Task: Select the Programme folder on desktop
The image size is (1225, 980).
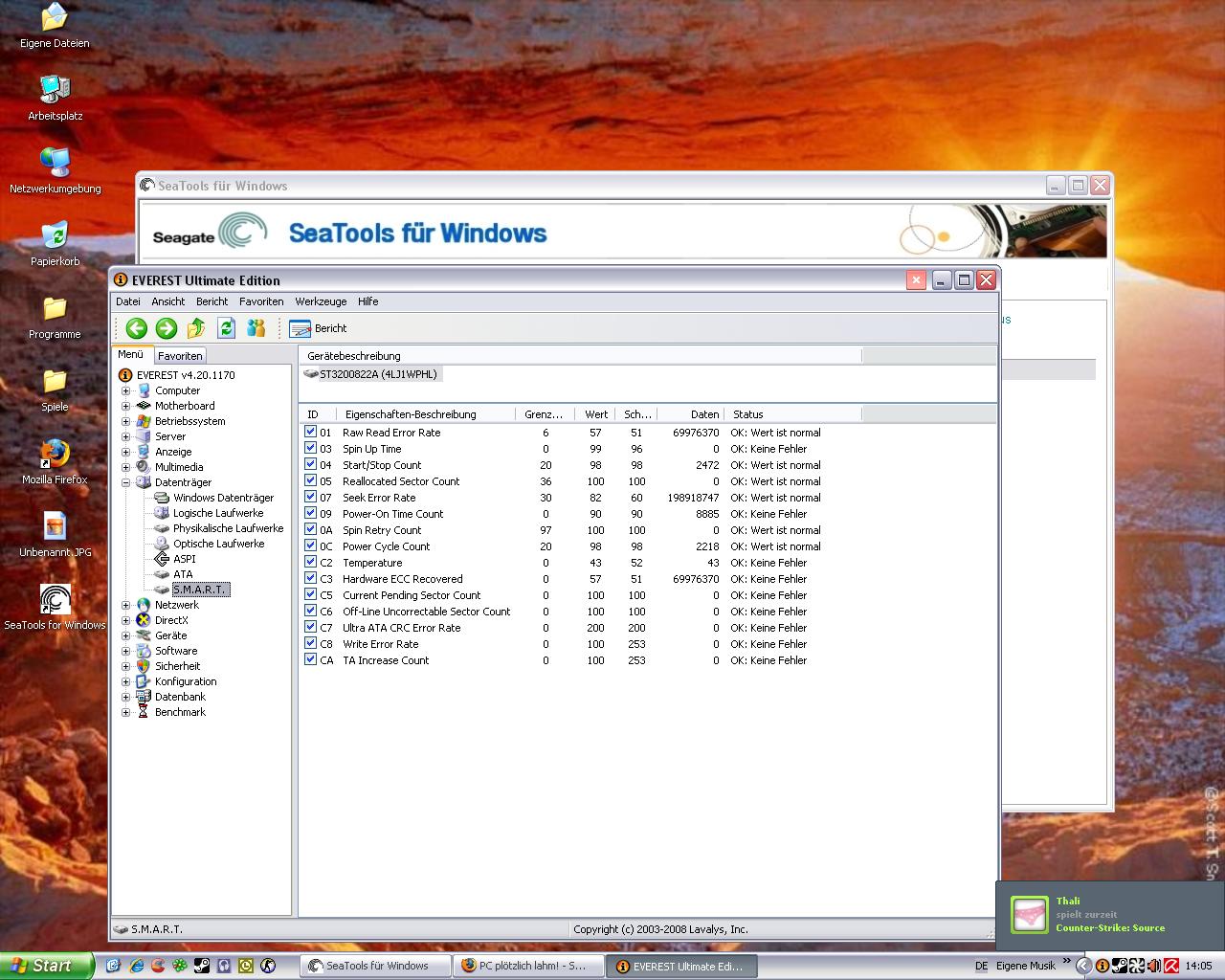Action: pyautogui.click(x=55, y=316)
